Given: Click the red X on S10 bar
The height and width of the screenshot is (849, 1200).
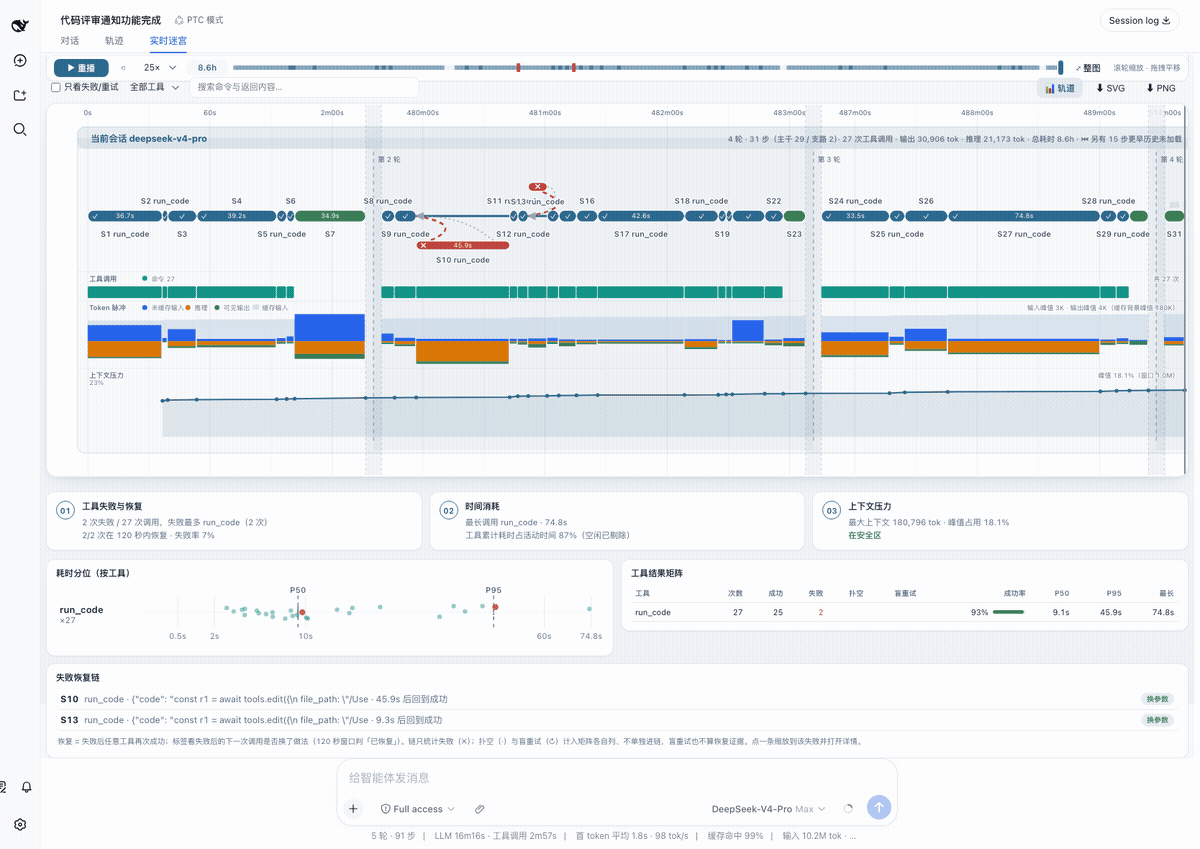Looking at the screenshot, I should [x=423, y=245].
